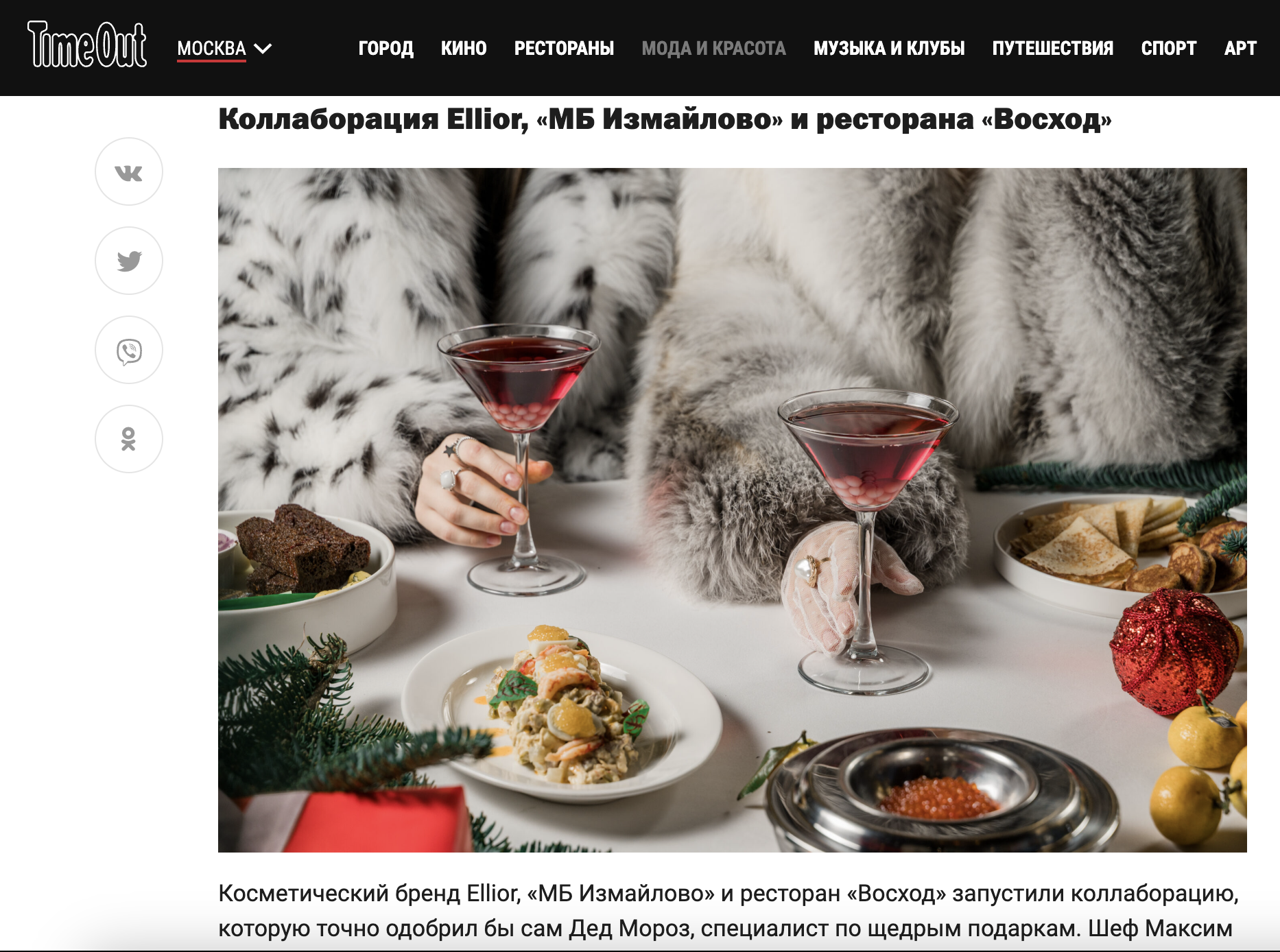Open the Рестораны menu item

pos(564,48)
